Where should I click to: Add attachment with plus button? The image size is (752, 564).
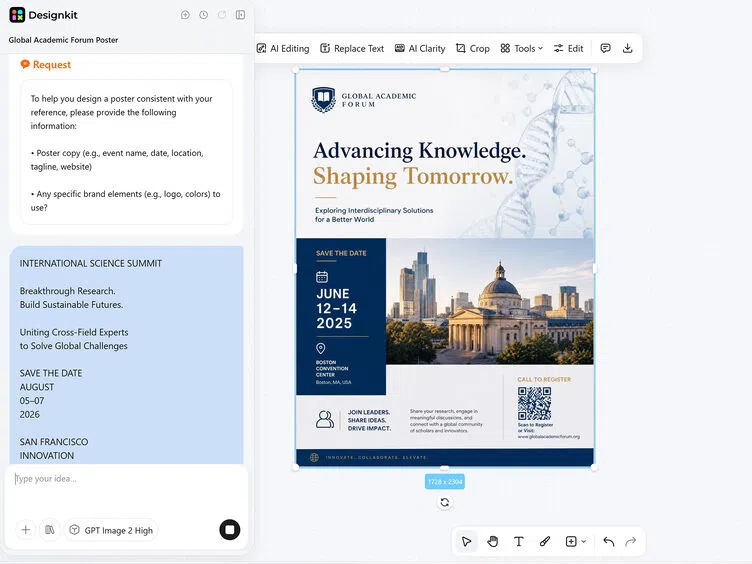pyautogui.click(x=26, y=530)
